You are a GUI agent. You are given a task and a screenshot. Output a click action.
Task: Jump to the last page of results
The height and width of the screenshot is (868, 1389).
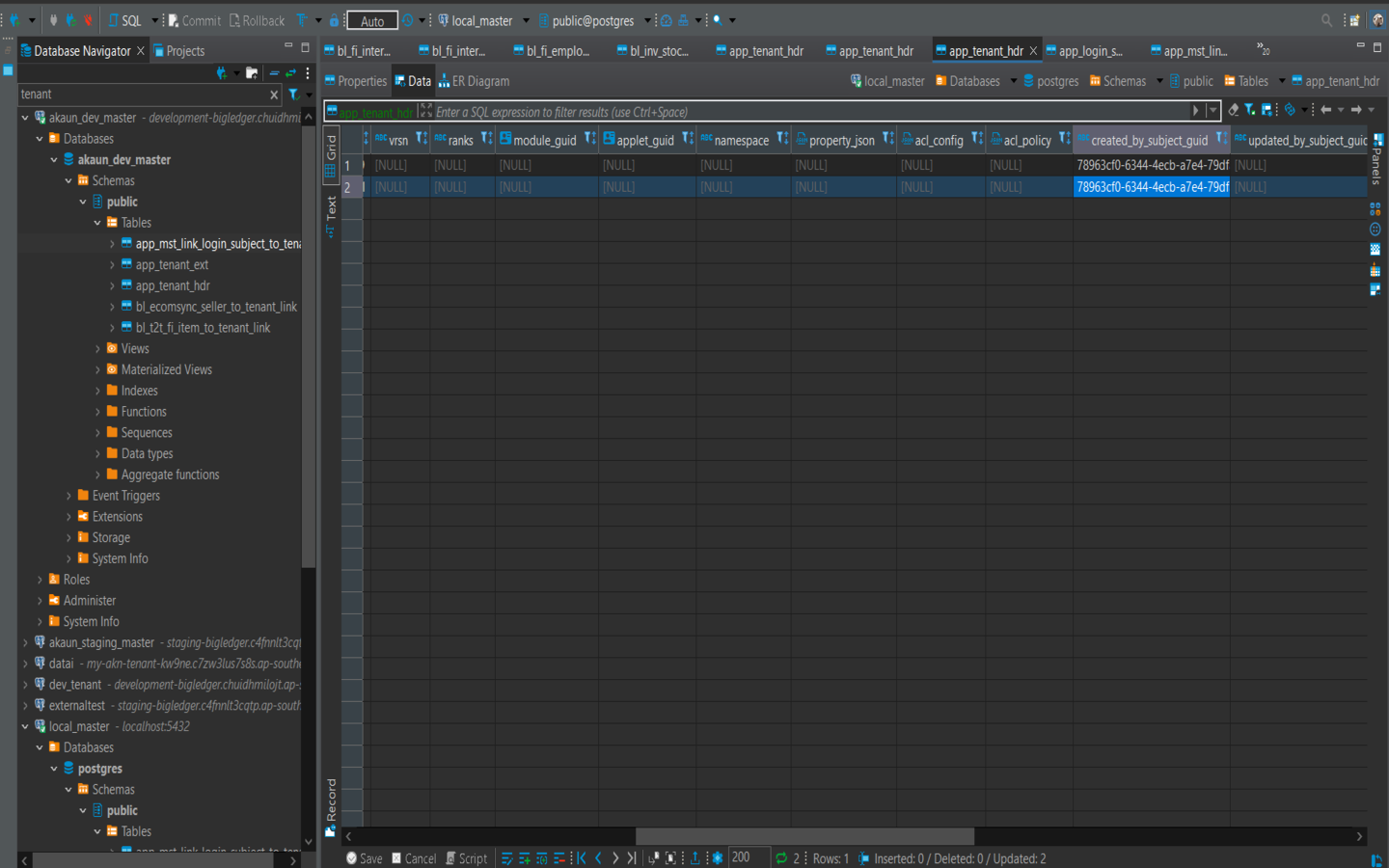click(632, 858)
